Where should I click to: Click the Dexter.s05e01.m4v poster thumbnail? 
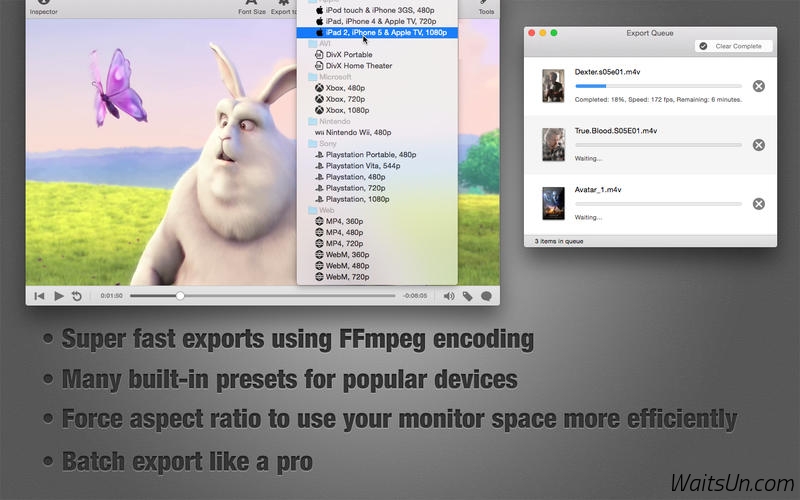[554, 86]
